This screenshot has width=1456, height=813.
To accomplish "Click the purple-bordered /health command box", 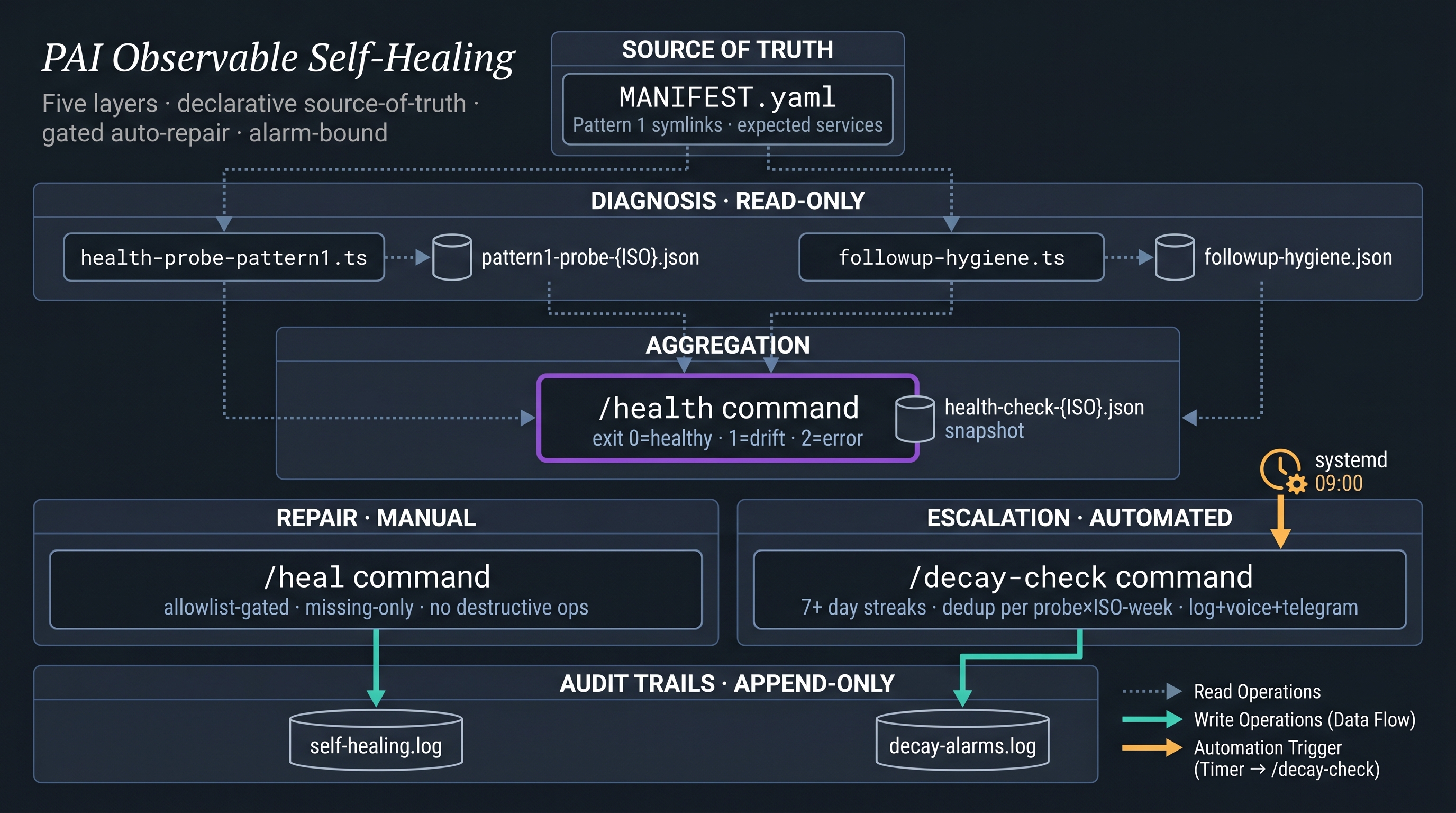I will tap(727, 418).
